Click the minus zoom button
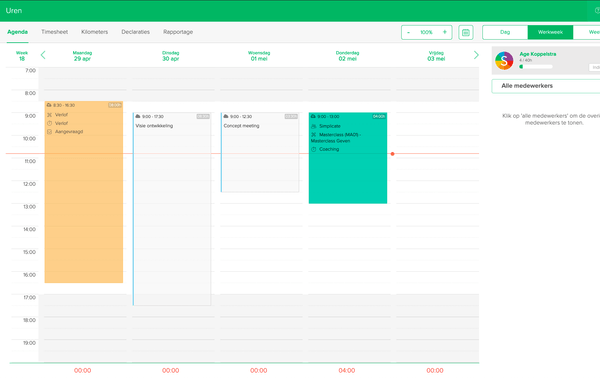The width and height of the screenshot is (600, 378). tap(409, 32)
